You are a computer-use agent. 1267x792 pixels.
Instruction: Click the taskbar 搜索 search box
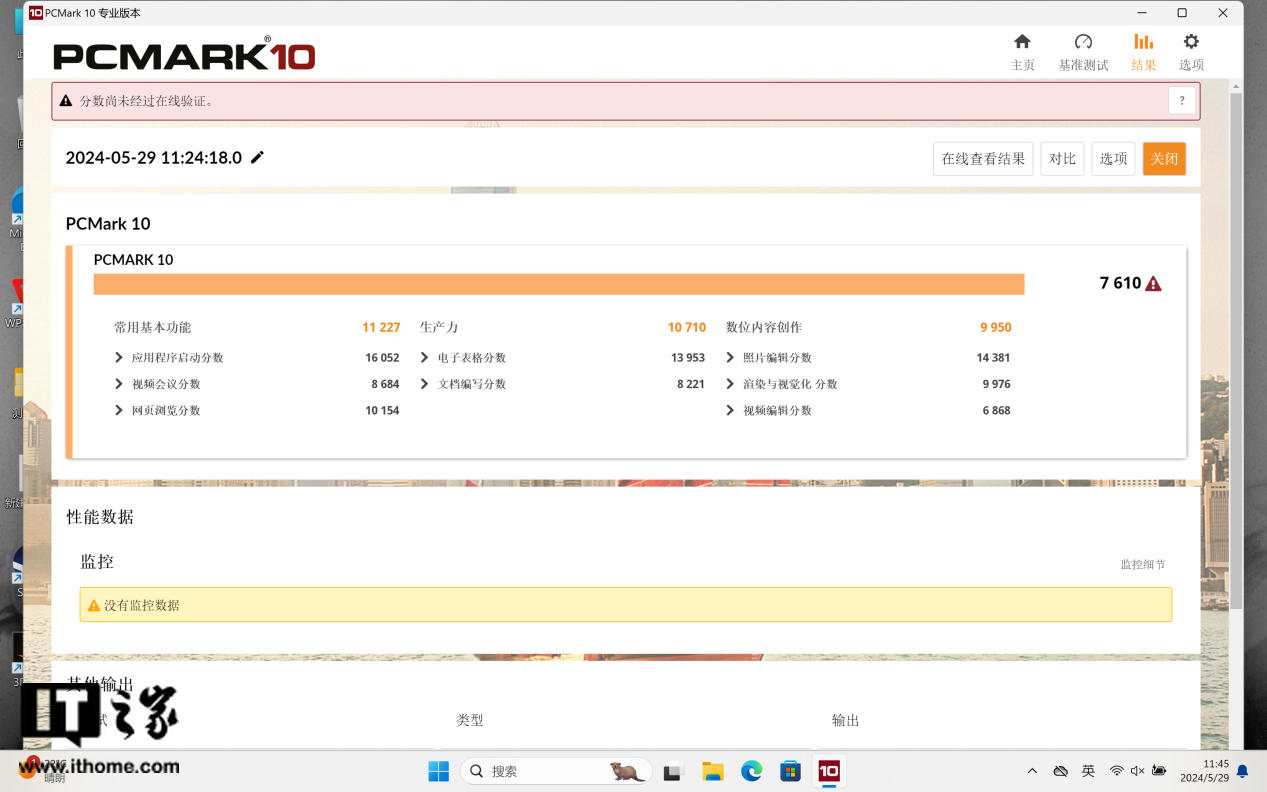[x=556, y=771]
